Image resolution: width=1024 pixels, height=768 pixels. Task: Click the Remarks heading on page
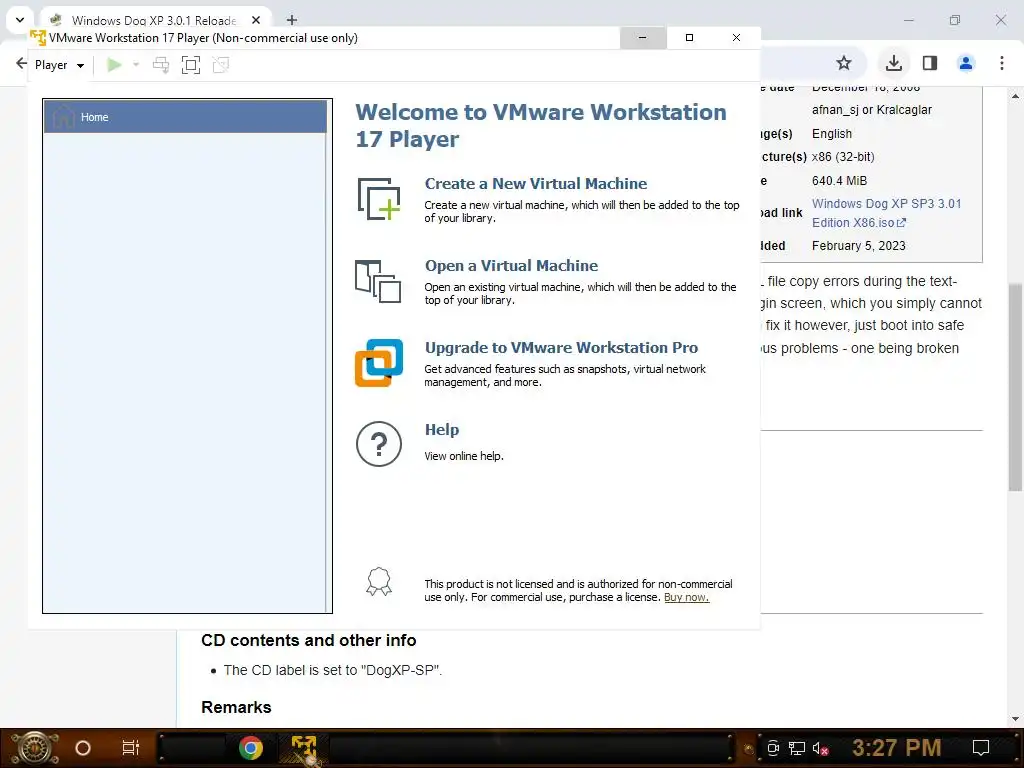pos(236,707)
